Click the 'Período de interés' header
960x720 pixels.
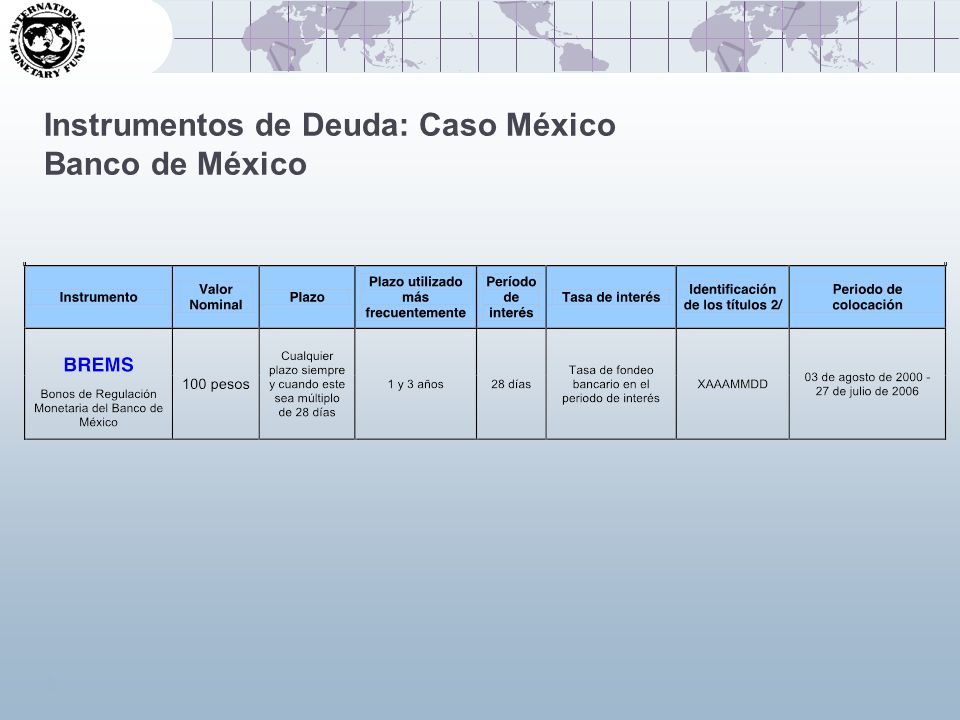(x=511, y=297)
